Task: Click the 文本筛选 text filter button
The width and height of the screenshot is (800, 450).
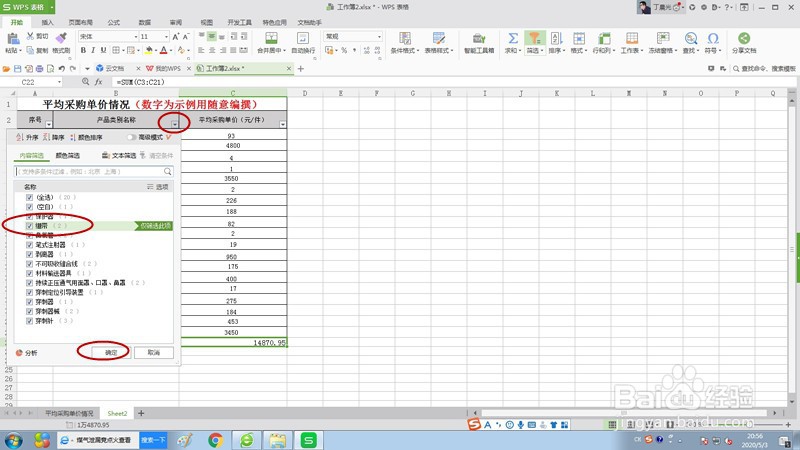Action: click(x=119, y=156)
